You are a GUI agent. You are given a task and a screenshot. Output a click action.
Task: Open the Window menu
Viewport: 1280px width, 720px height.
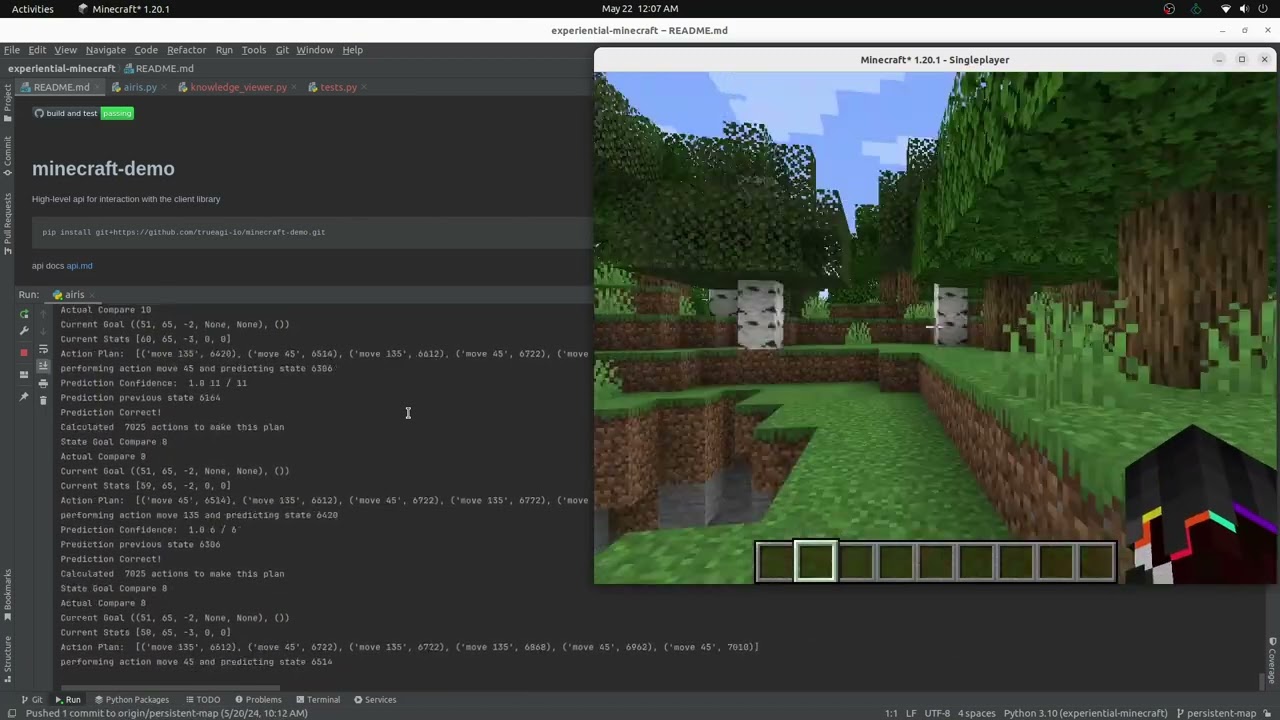[x=314, y=50]
